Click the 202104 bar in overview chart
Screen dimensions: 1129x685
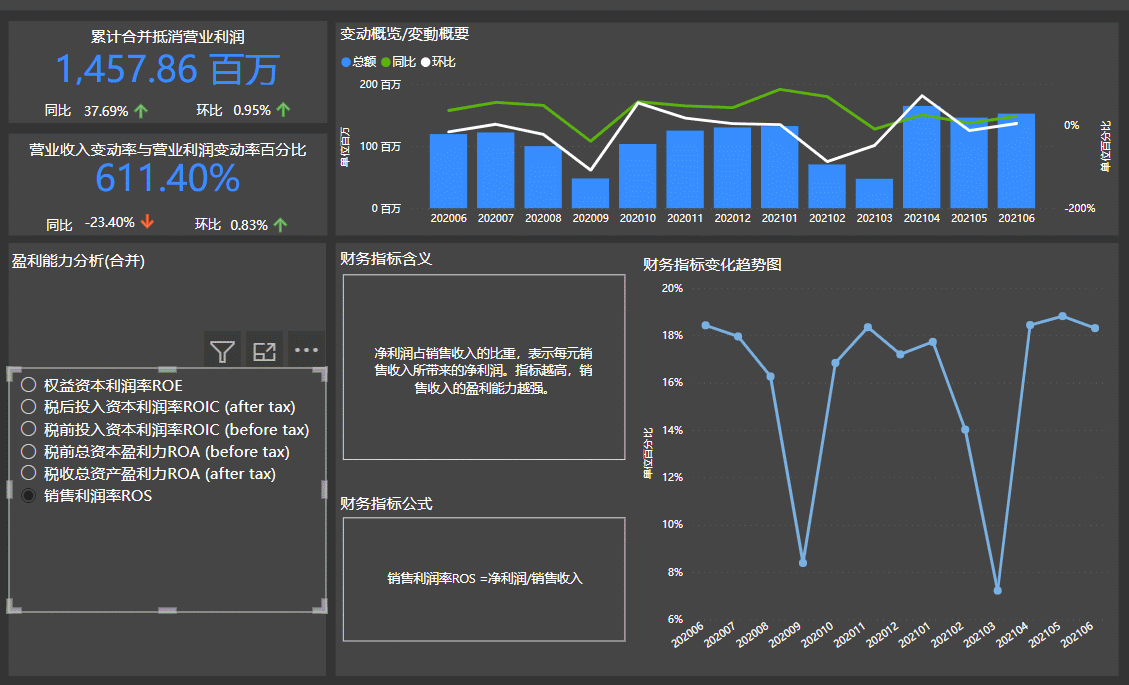[x=922, y=157]
